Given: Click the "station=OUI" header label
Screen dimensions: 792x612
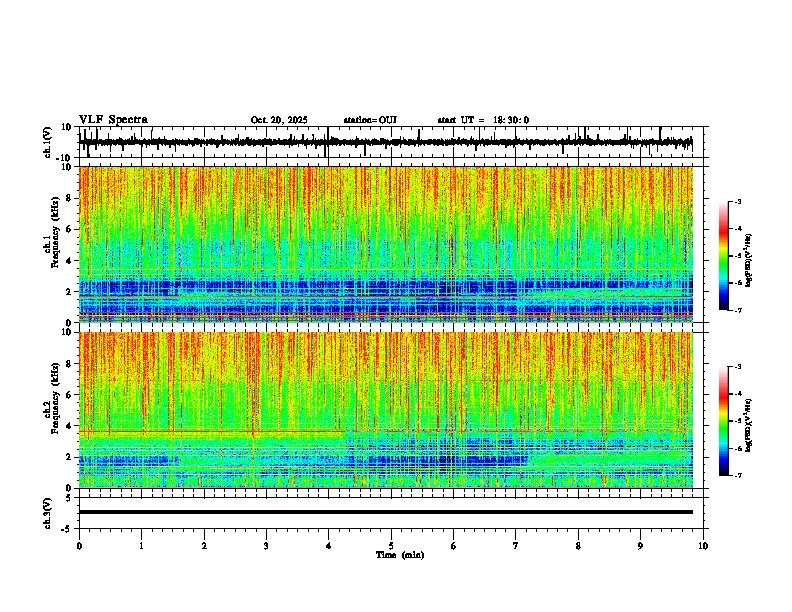Looking at the screenshot, I should coord(370,120).
